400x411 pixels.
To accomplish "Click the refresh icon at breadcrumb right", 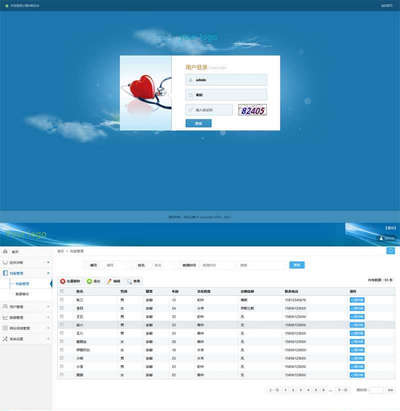I will pos(390,251).
